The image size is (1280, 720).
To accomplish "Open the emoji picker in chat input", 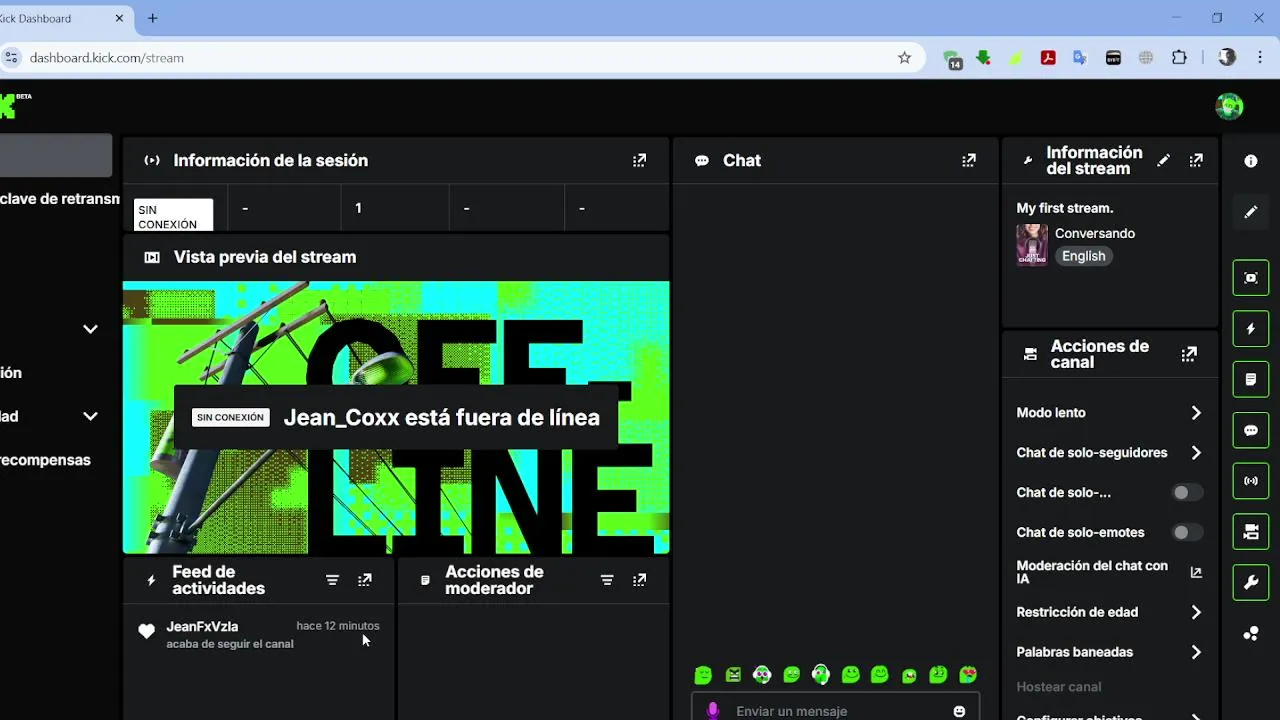I will (x=959, y=711).
